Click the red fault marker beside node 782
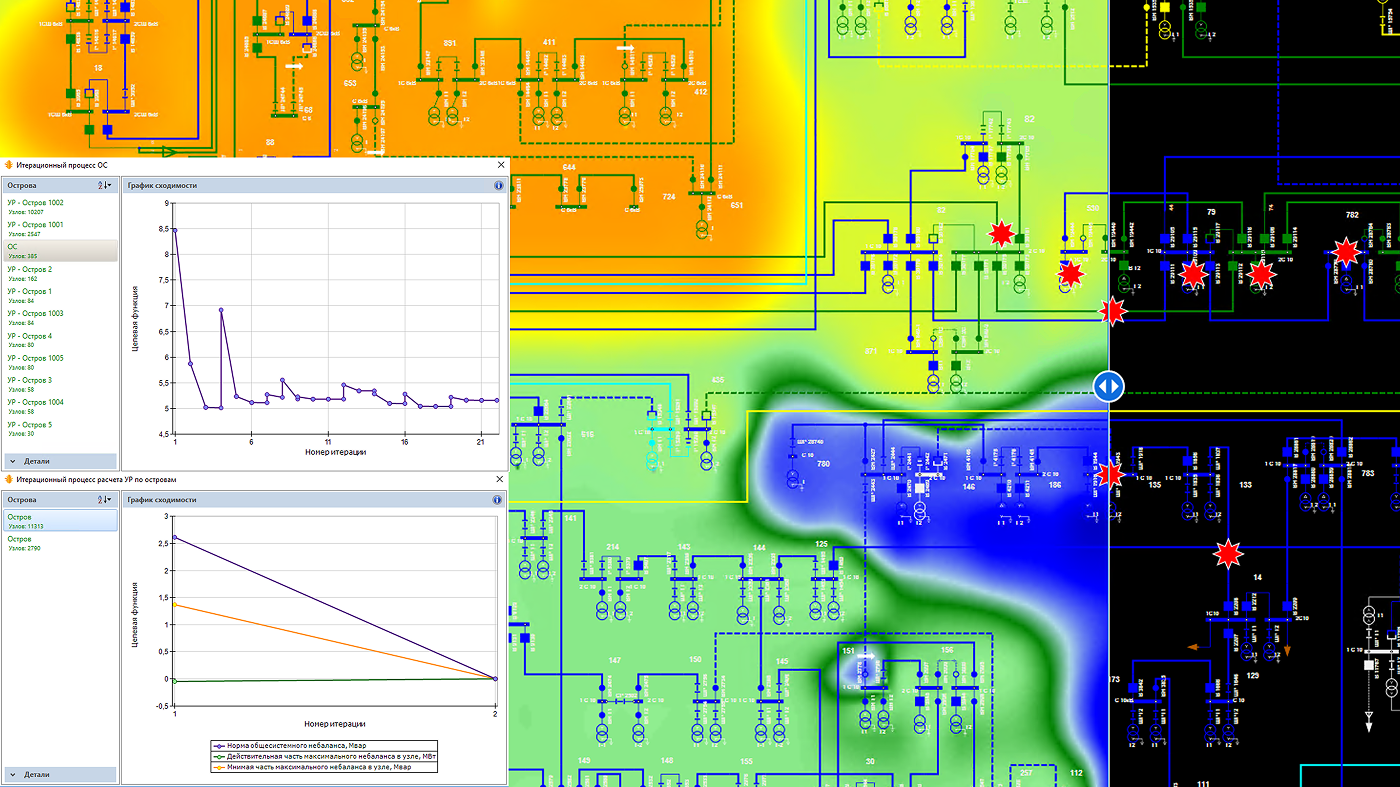 pos(1346,252)
